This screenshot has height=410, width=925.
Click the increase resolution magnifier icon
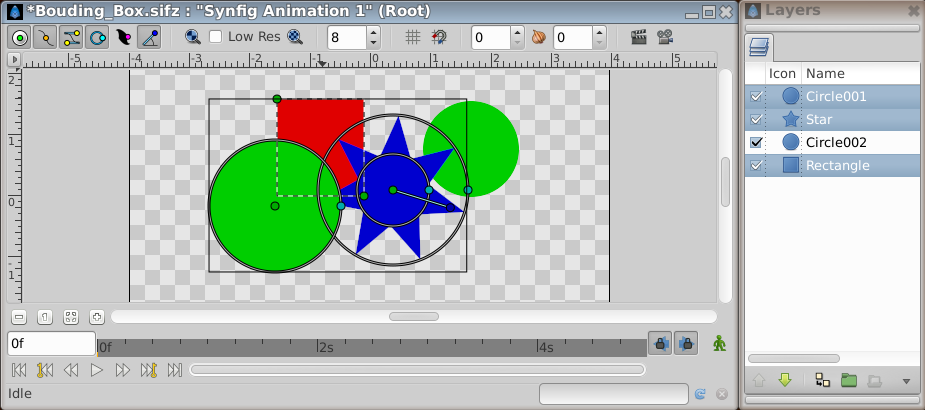click(295, 37)
